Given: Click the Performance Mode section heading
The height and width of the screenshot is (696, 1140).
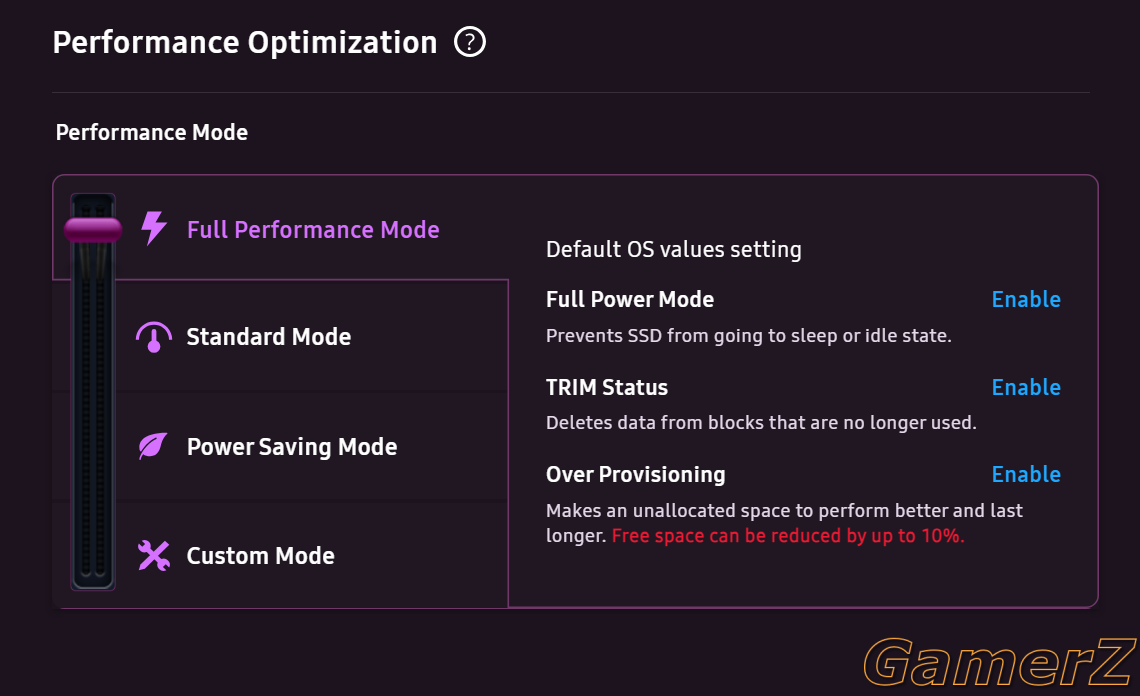Looking at the screenshot, I should [151, 132].
